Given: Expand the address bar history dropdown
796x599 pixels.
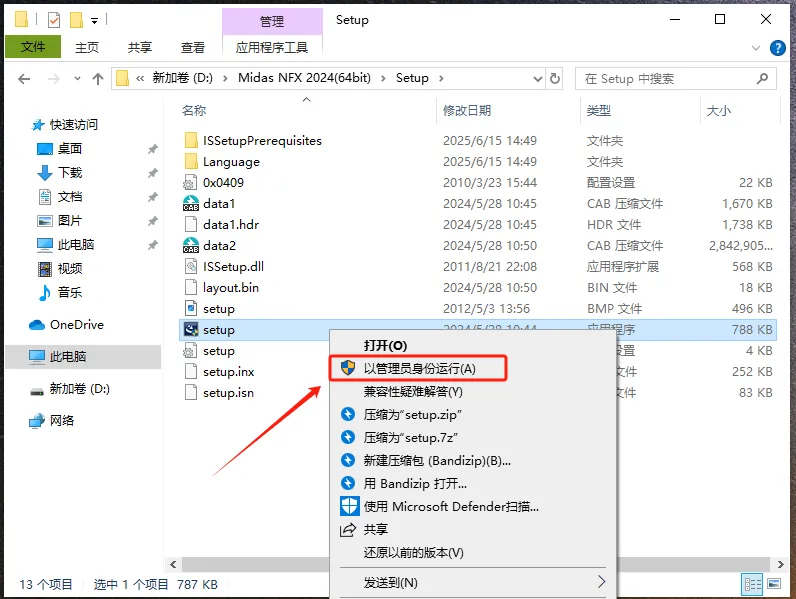Looking at the screenshot, I should (538, 79).
